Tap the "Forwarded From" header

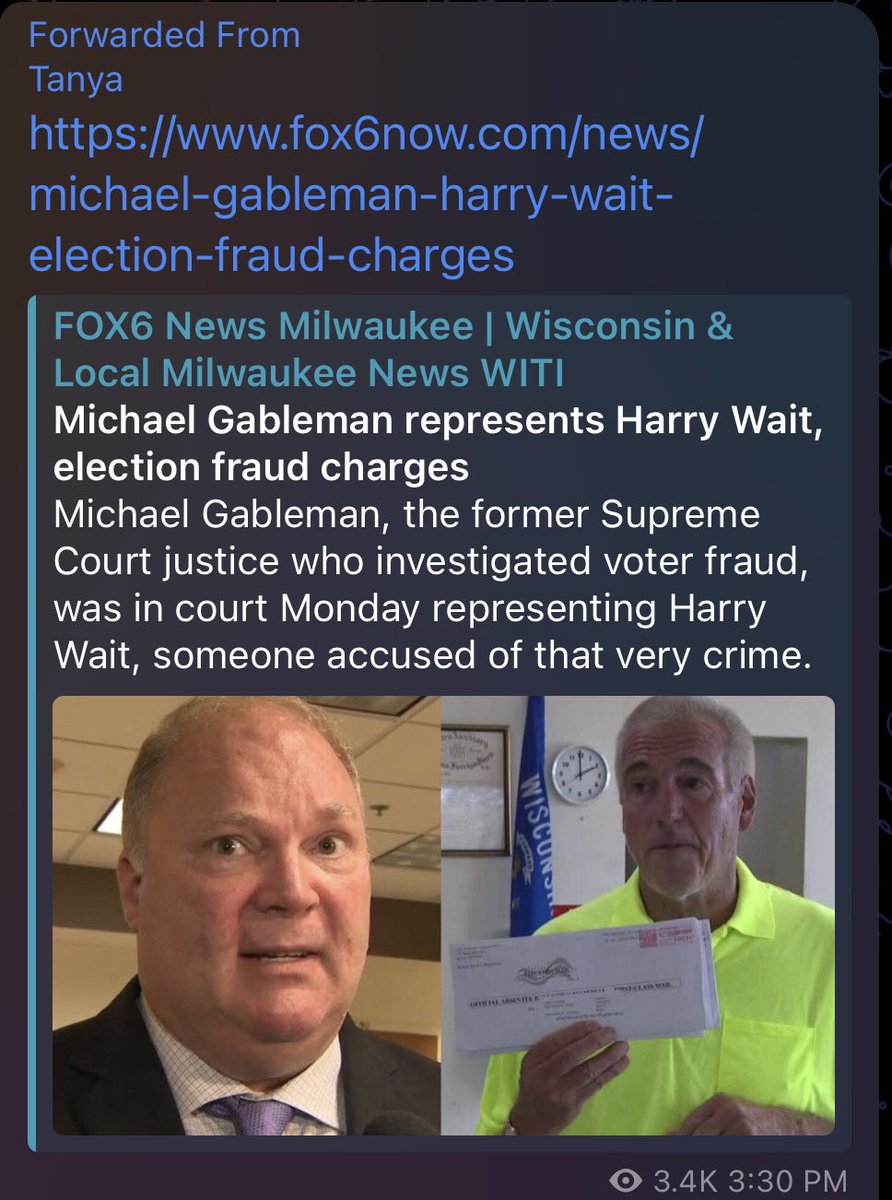[x=164, y=36]
